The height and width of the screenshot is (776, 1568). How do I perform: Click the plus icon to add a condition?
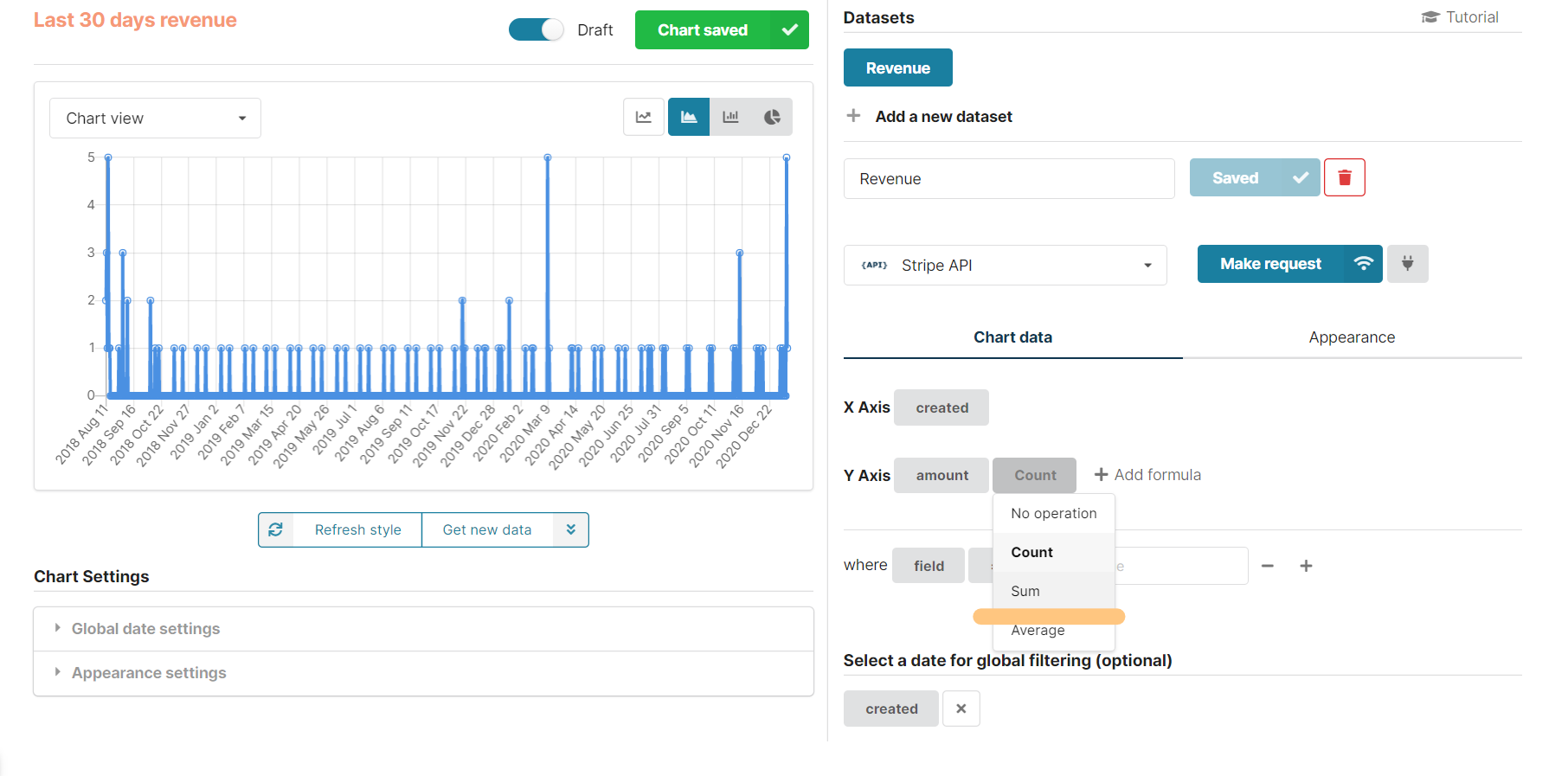click(x=1306, y=566)
